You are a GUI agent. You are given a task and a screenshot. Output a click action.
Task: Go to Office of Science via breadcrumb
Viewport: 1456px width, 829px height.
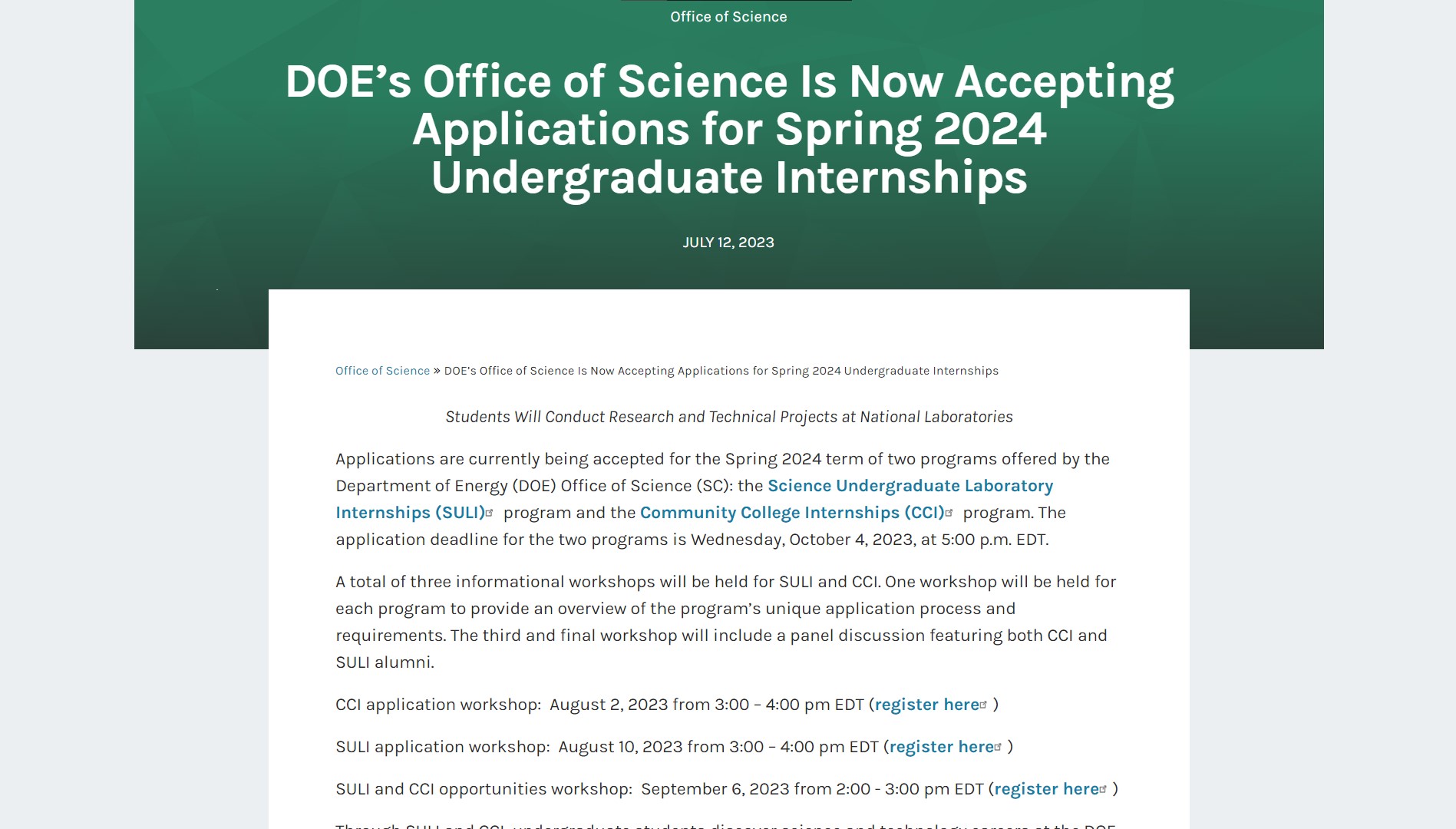point(382,371)
